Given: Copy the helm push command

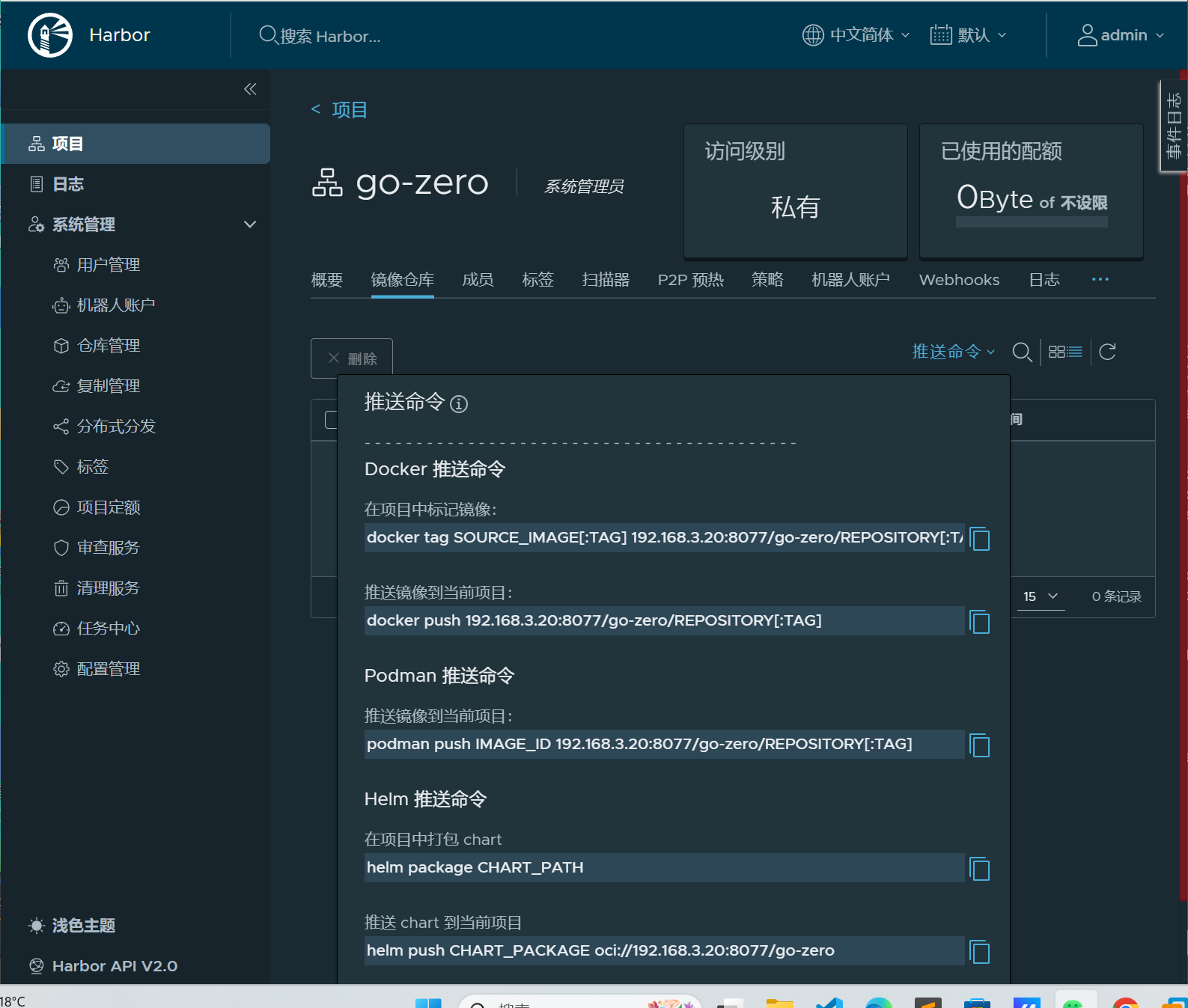Looking at the screenshot, I should [979, 952].
